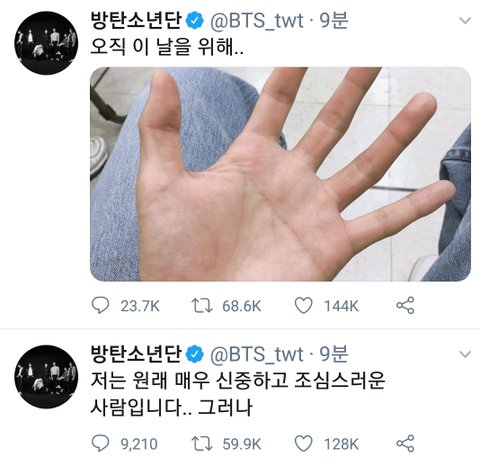Retweet the hand photo tweet
Viewport: 480px width, 466px height.
pos(202,305)
